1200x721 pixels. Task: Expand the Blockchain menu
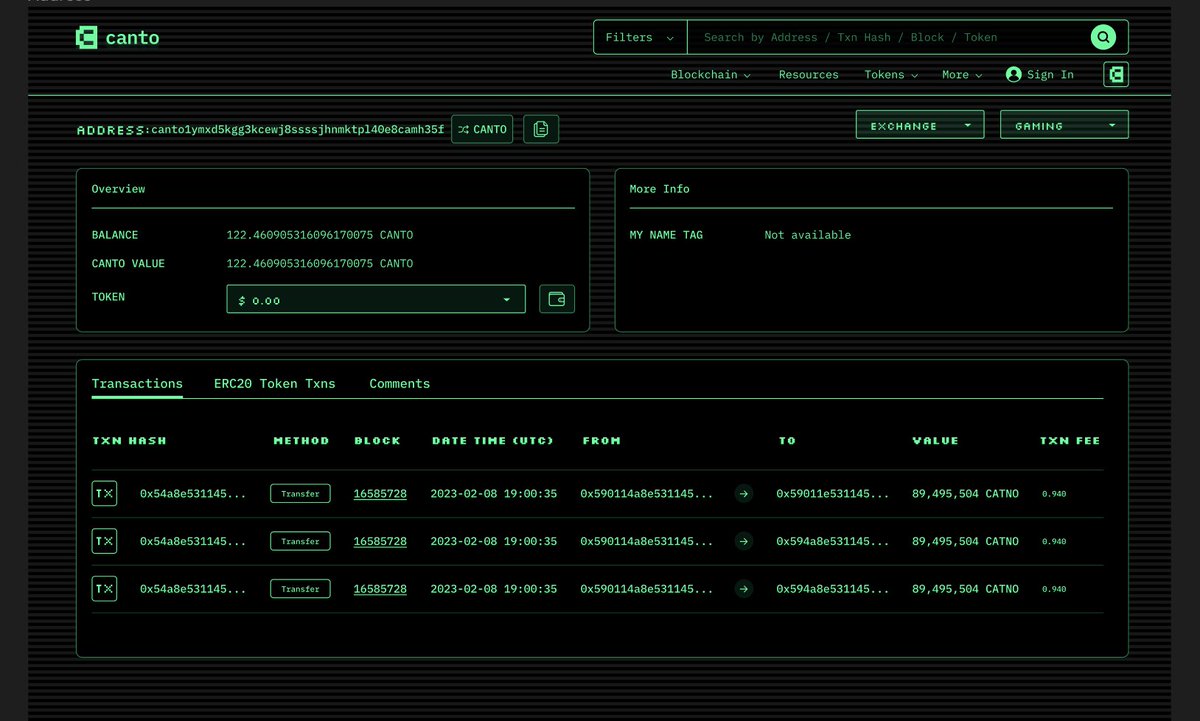pos(710,75)
